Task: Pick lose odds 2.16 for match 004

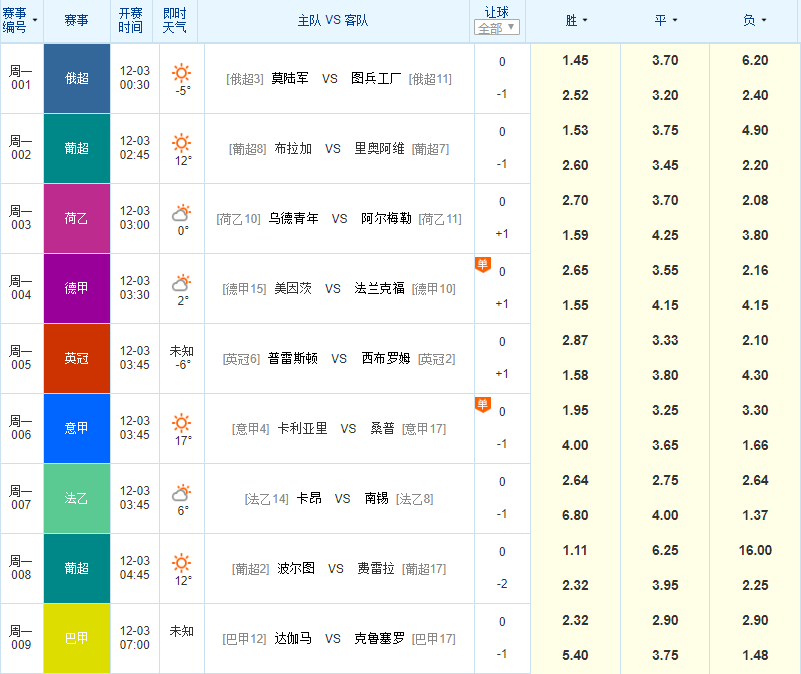Action: (x=755, y=270)
